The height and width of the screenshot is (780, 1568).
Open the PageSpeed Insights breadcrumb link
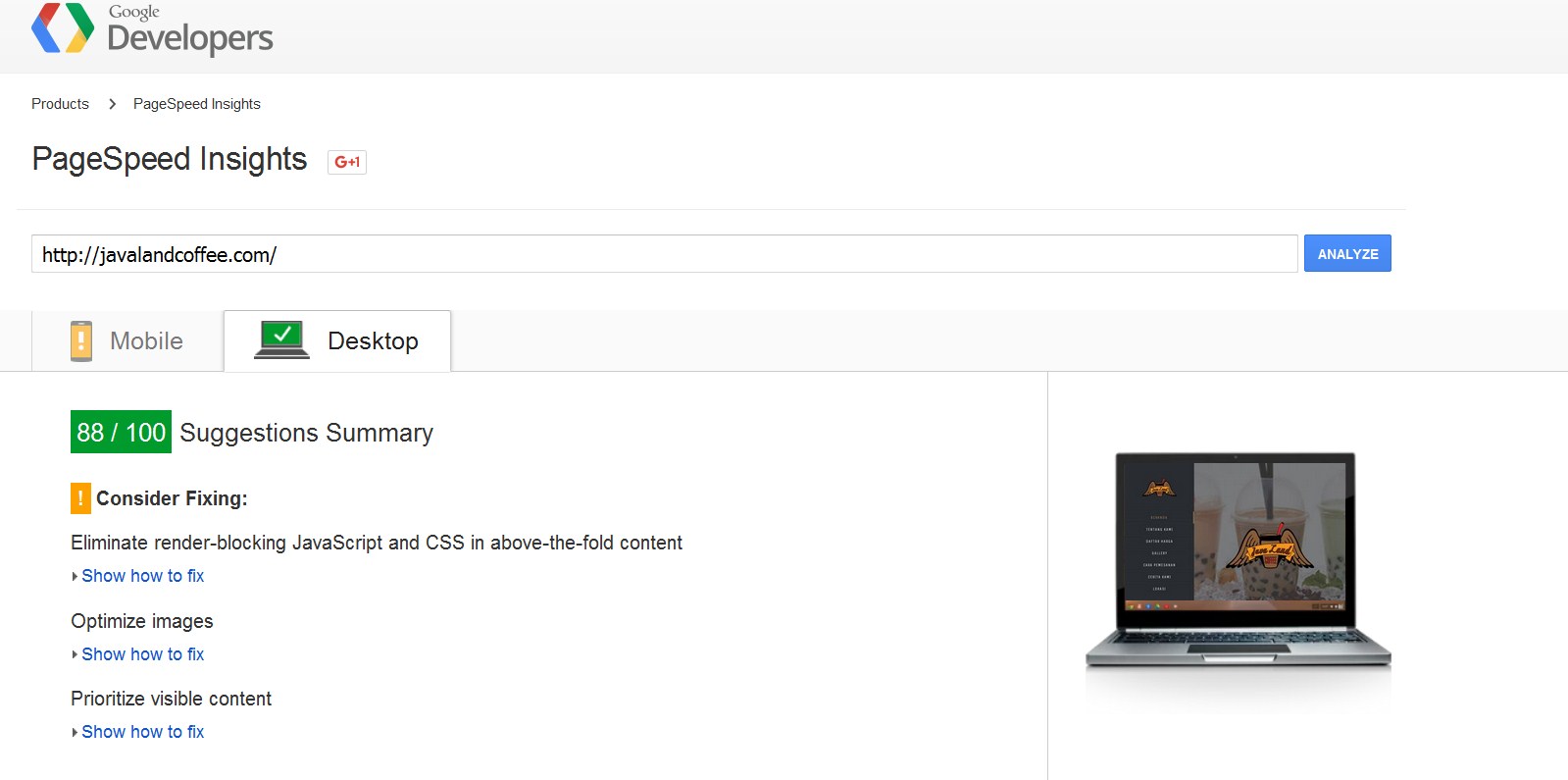197,104
